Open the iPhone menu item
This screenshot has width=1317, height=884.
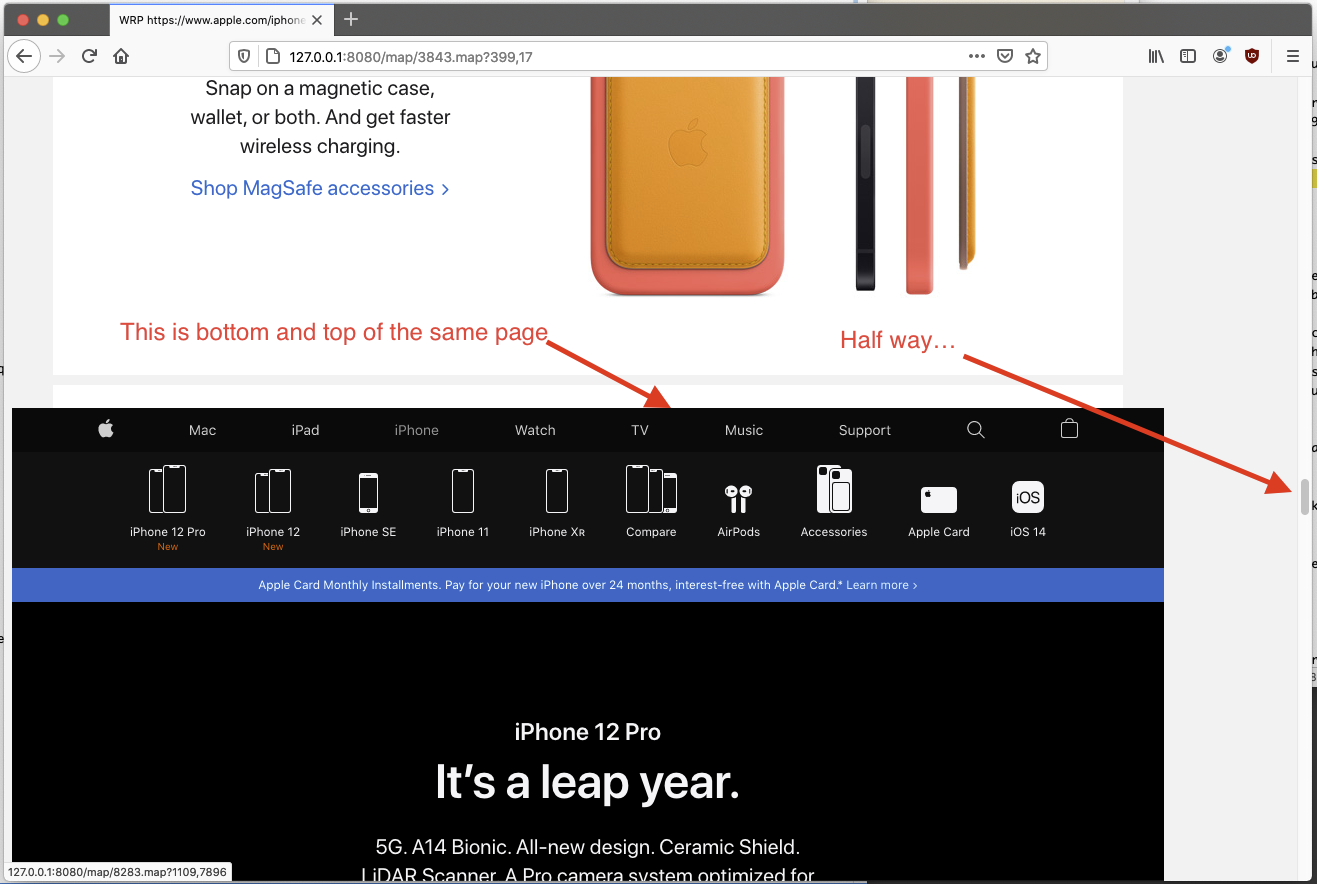point(416,430)
